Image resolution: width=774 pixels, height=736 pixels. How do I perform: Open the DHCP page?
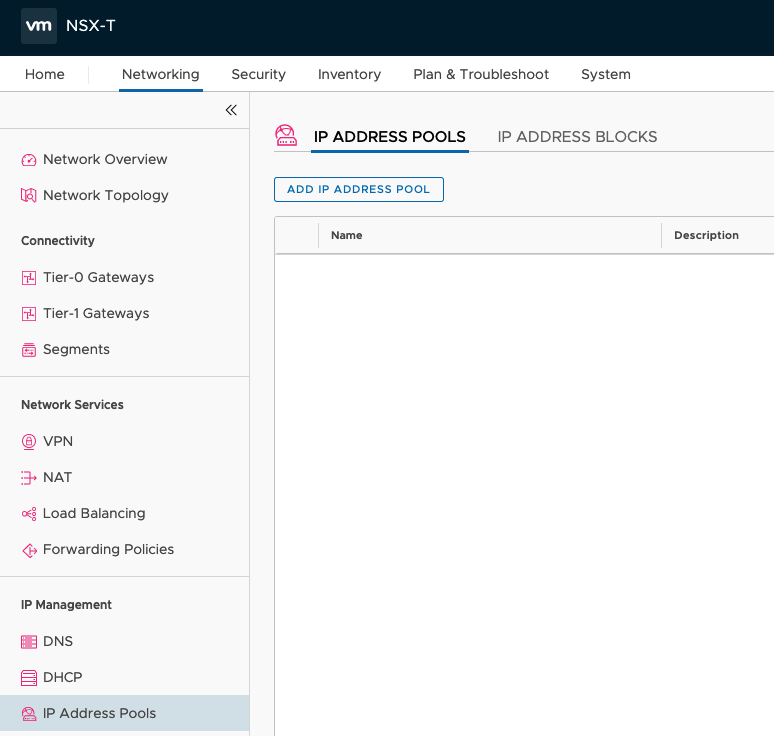(x=62, y=678)
